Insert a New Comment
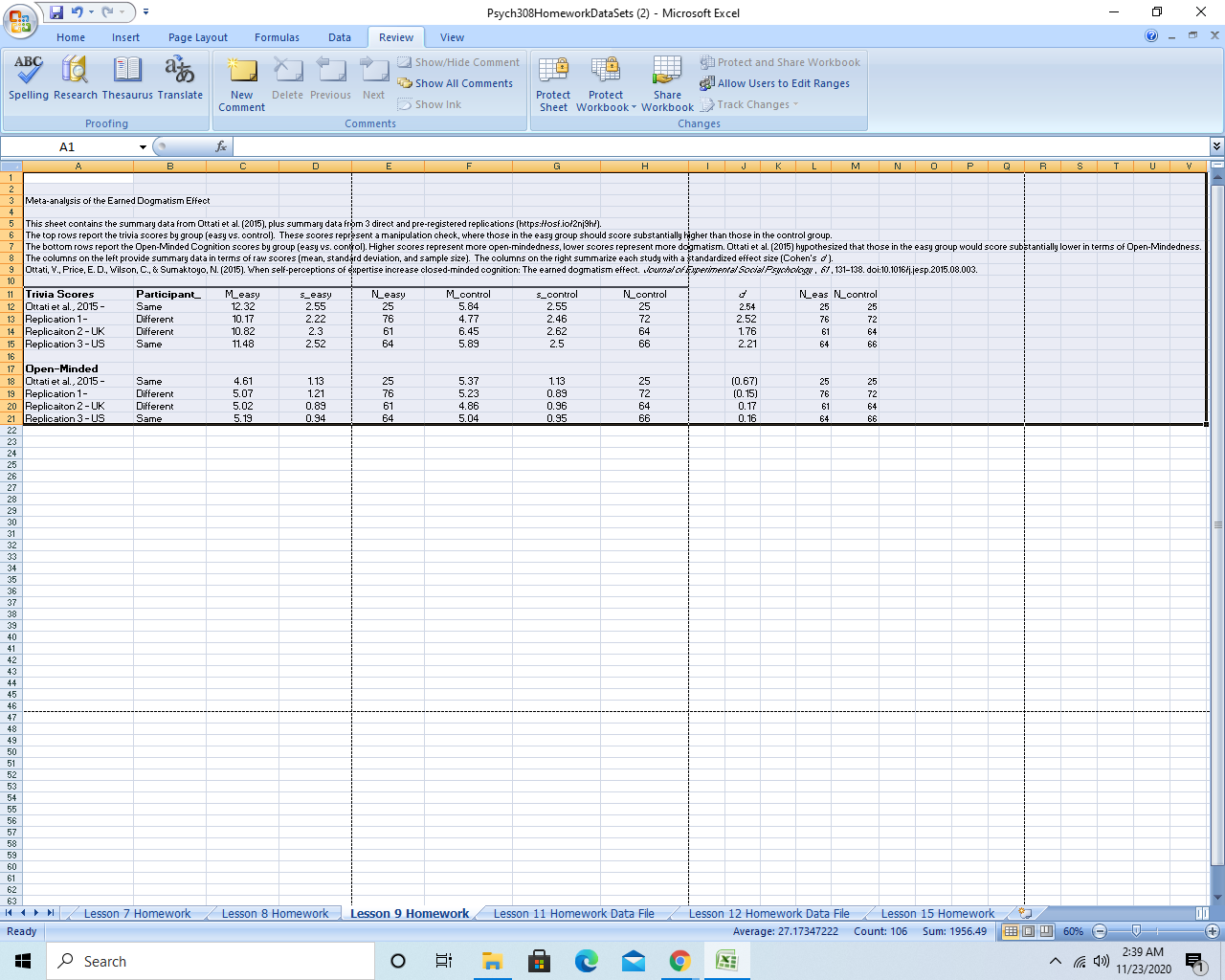Screen dimensions: 1225x980 click(x=241, y=81)
